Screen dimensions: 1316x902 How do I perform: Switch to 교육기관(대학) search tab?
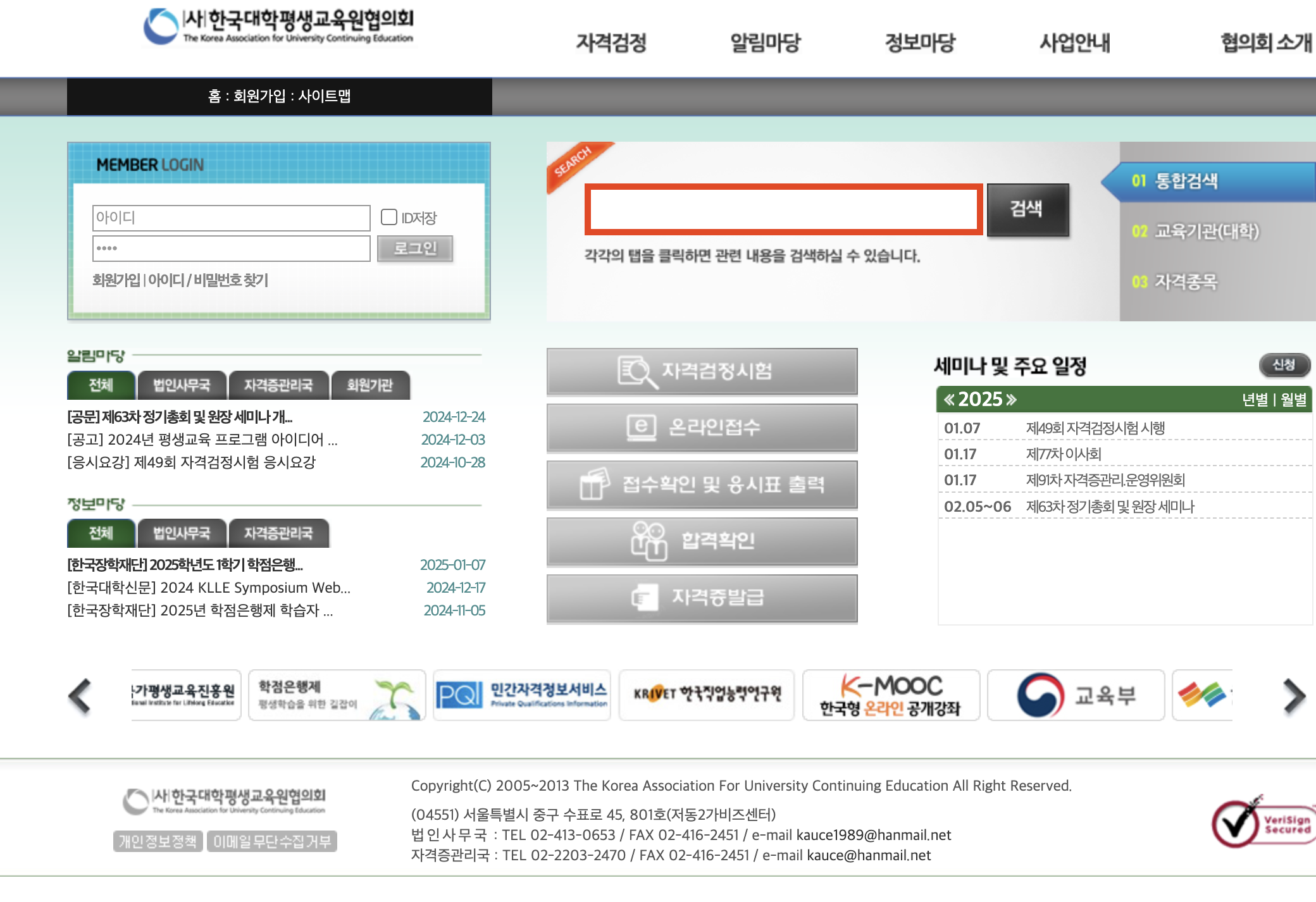coord(1206,232)
